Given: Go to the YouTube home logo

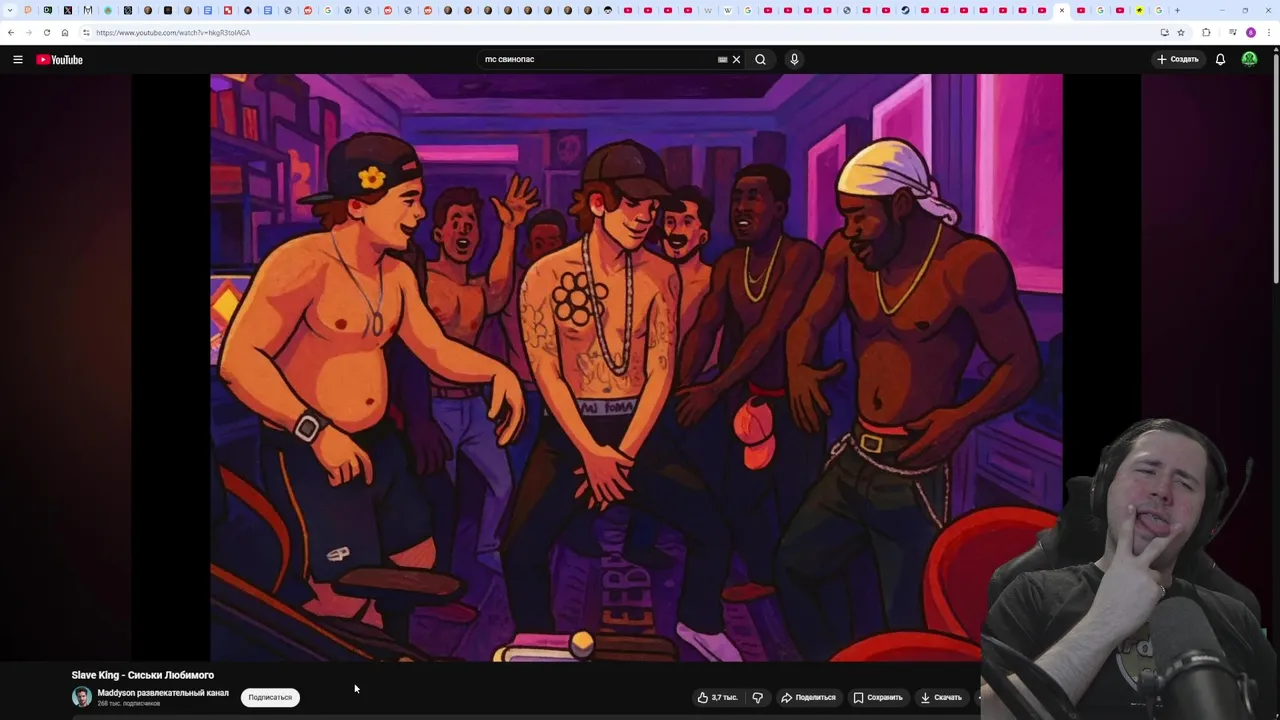Looking at the screenshot, I should 59,59.
